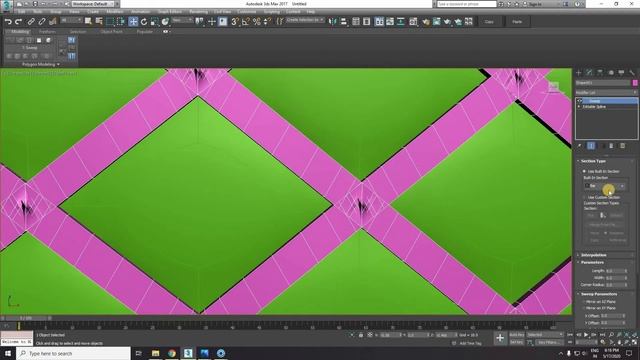Switch to the Object Paint ribbon tab
Viewport: 640px width, 360px height.
pos(111,31)
